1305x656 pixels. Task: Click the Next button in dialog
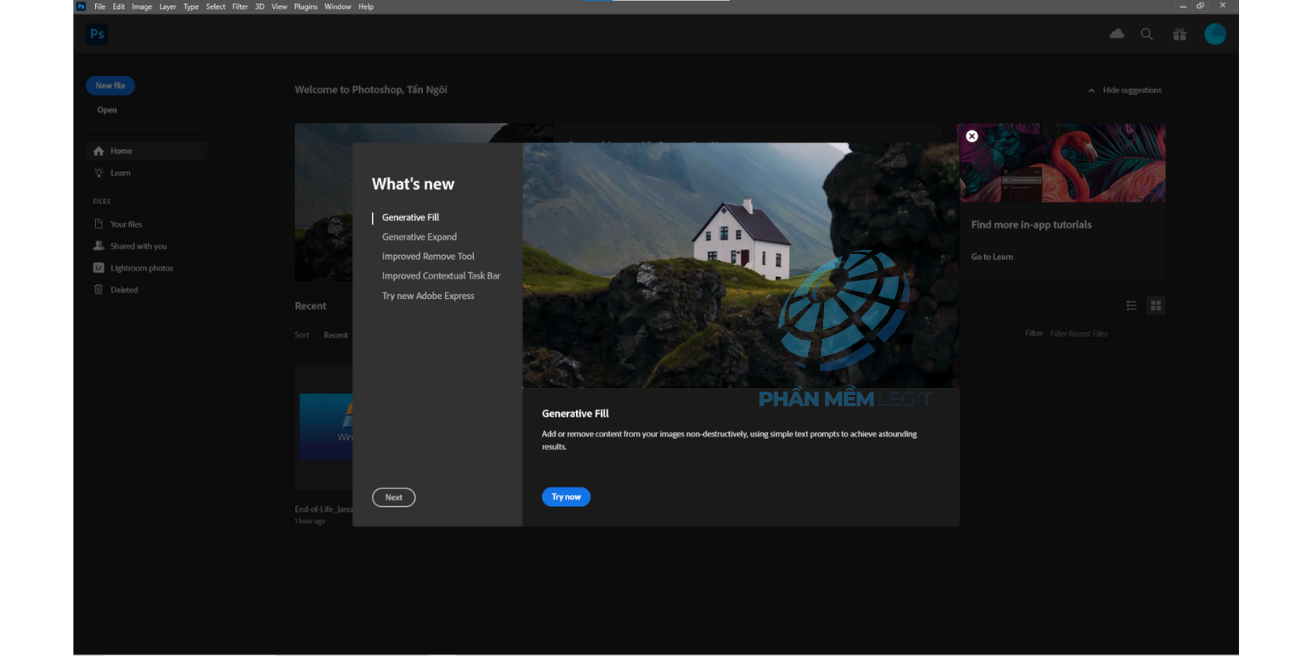[394, 497]
